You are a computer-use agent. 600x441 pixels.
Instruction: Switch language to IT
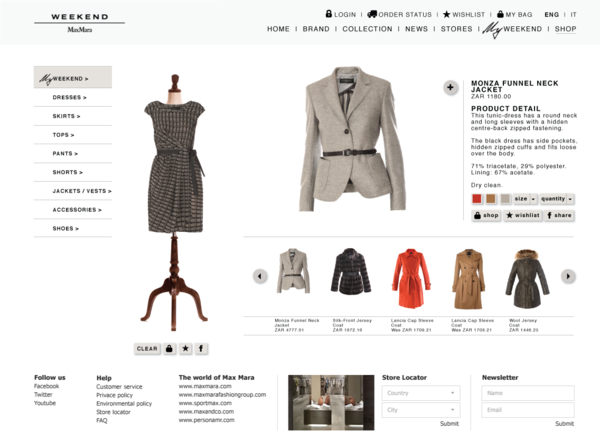[573, 15]
